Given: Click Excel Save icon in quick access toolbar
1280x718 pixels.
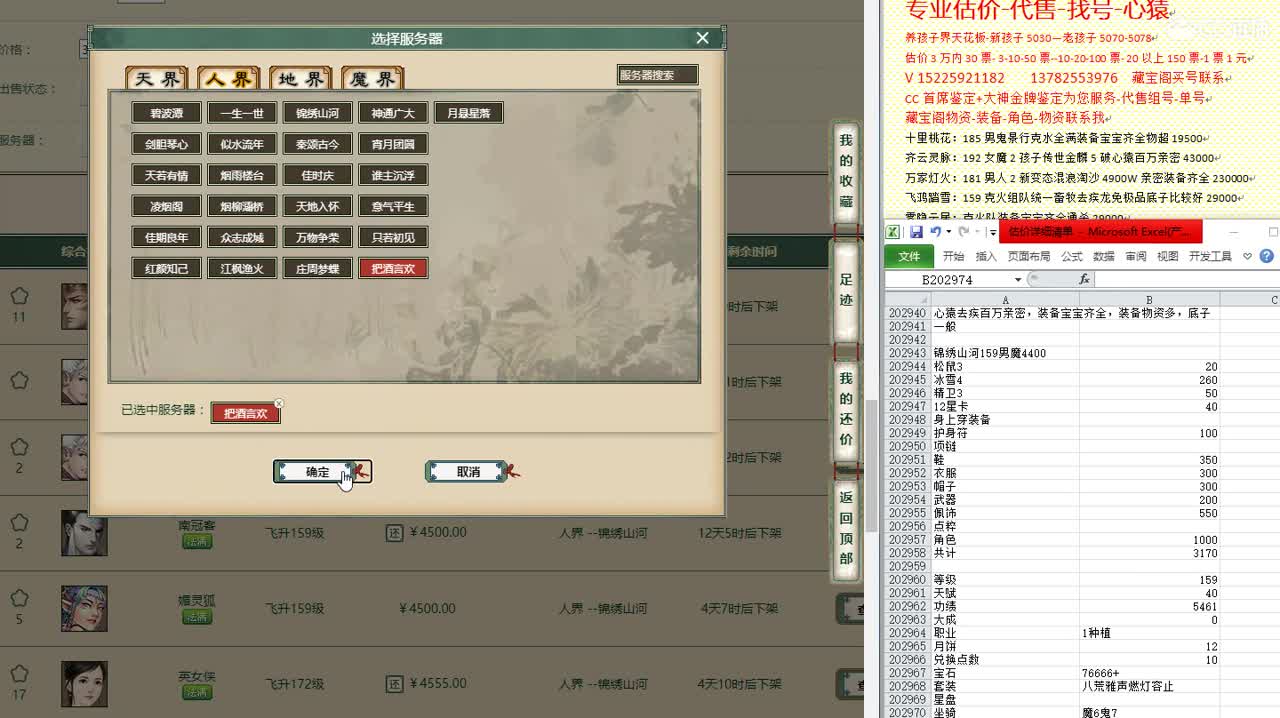Looking at the screenshot, I should pos(916,232).
